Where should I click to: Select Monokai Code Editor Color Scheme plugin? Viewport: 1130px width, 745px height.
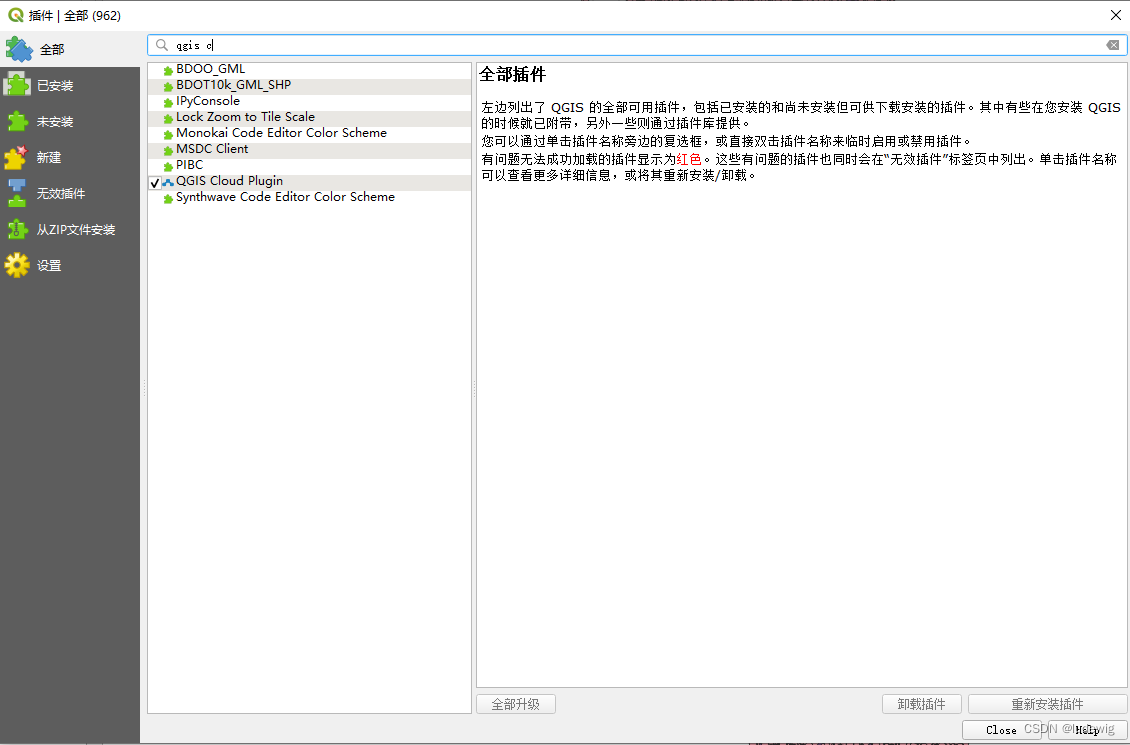281,133
